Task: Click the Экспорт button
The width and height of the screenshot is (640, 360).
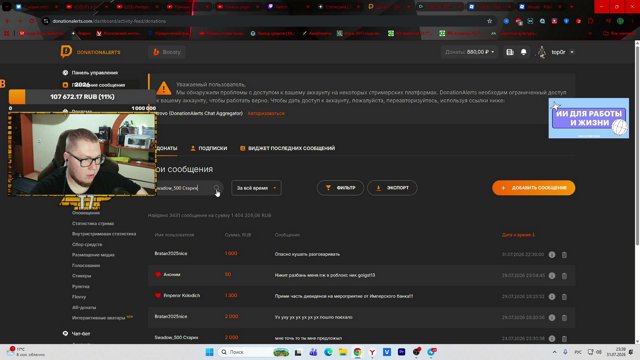Action: tap(392, 188)
